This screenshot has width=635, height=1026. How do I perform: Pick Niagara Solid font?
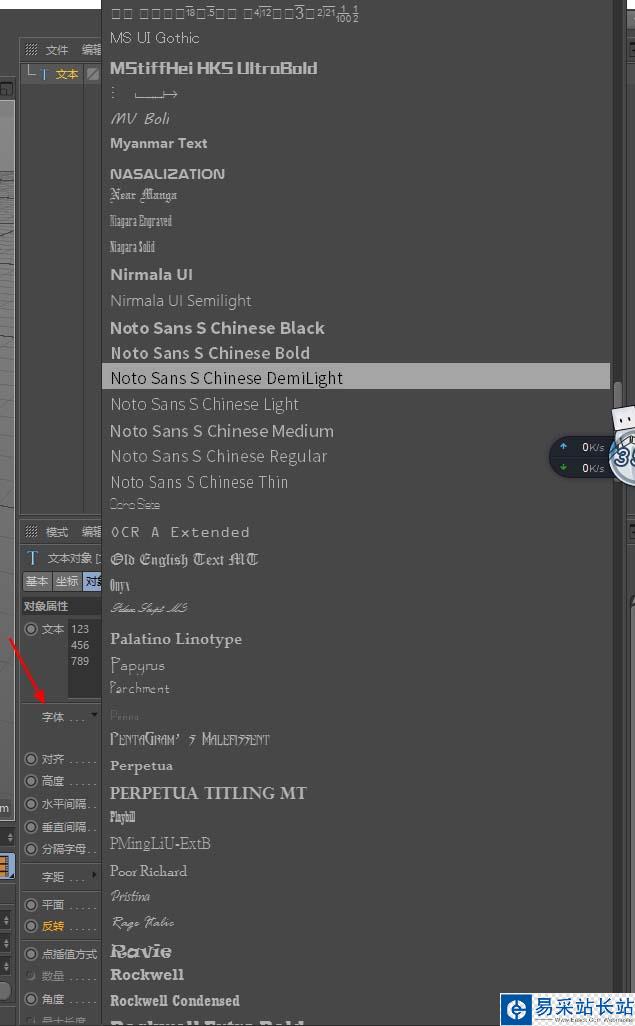132,247
